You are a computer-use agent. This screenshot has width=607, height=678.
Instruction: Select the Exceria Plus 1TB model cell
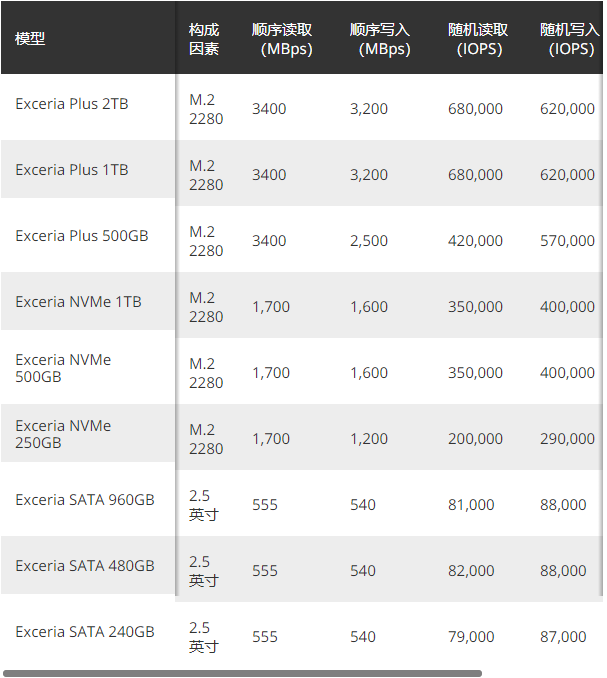72,170
